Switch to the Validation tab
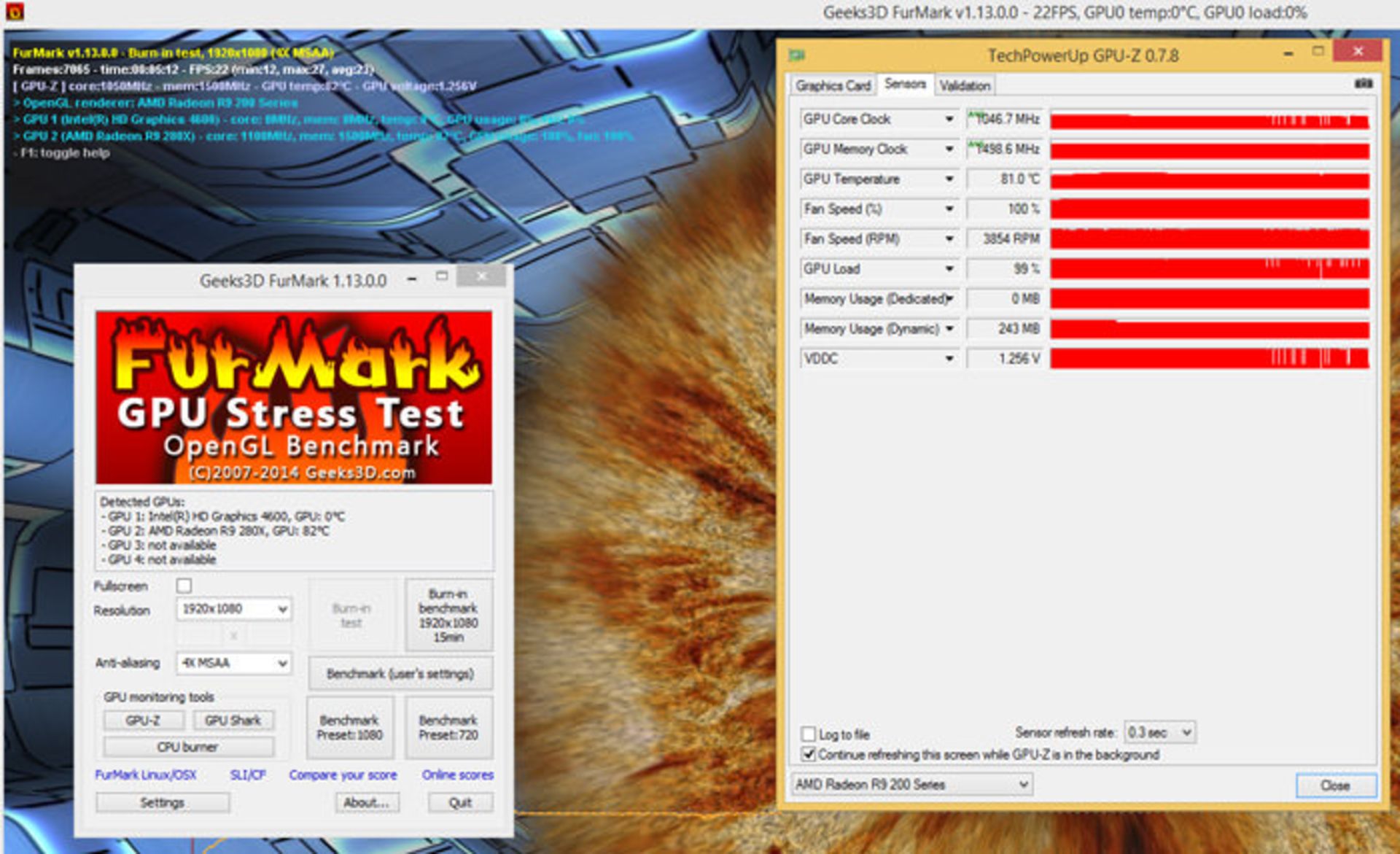Viewport: 1400px width, 854px height. [x=964, y=85]
